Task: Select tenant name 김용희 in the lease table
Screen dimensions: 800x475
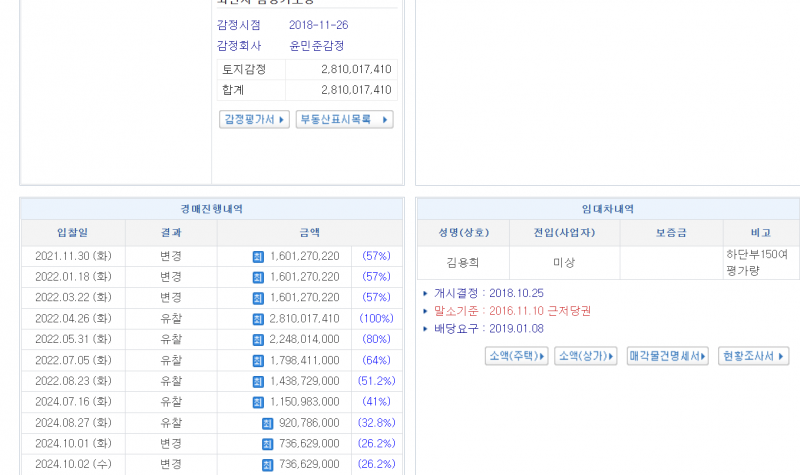Action: [463, 262]
